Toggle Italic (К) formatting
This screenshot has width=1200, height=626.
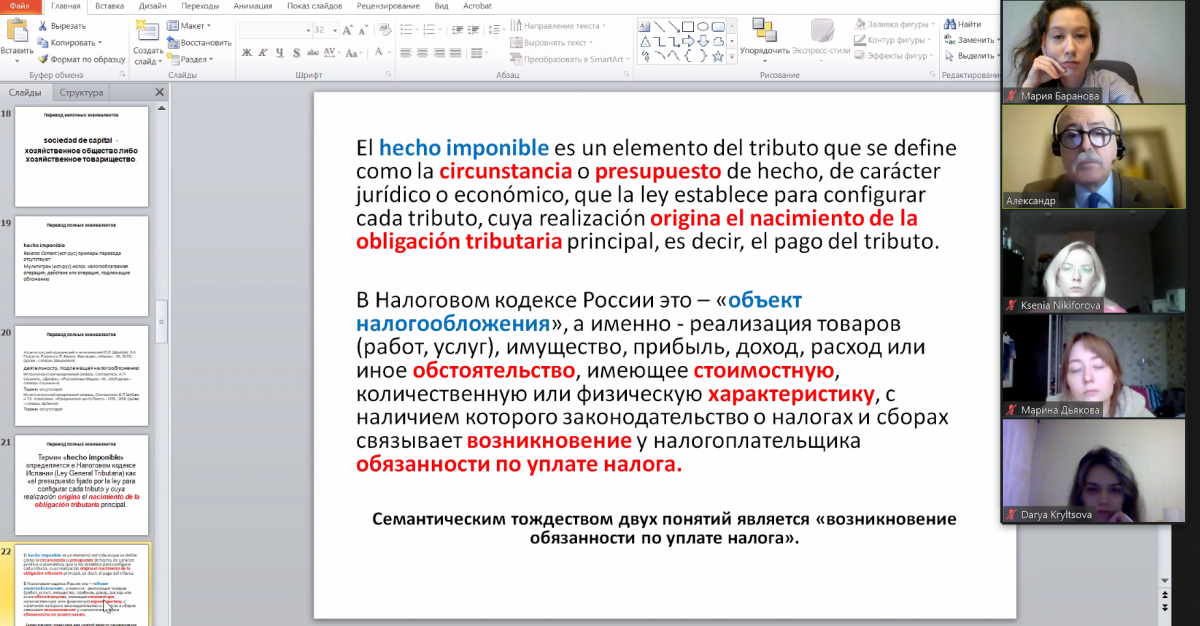[x=263, y=53]
